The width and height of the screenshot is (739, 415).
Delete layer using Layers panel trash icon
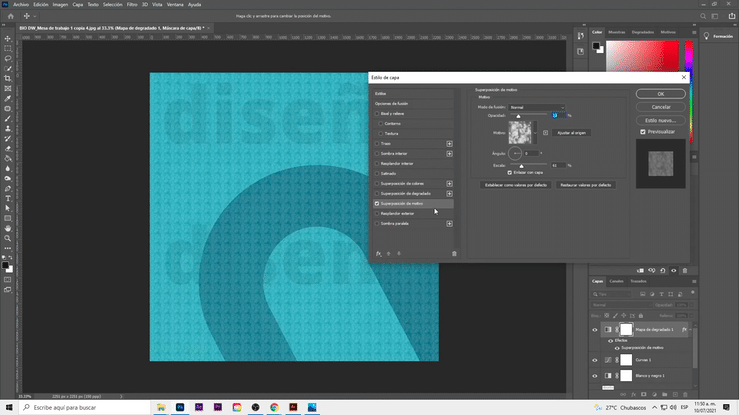(685, 394)
